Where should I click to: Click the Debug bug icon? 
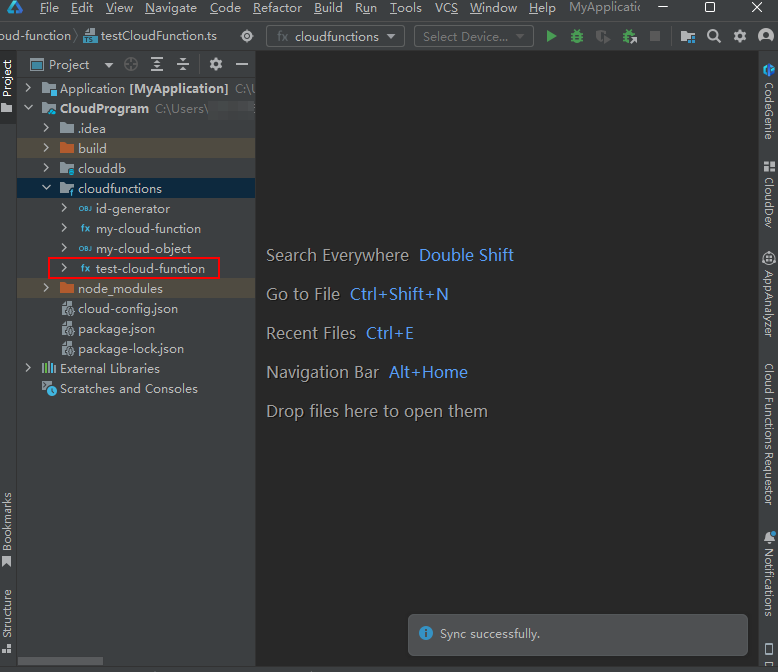(x=577, y=36)
